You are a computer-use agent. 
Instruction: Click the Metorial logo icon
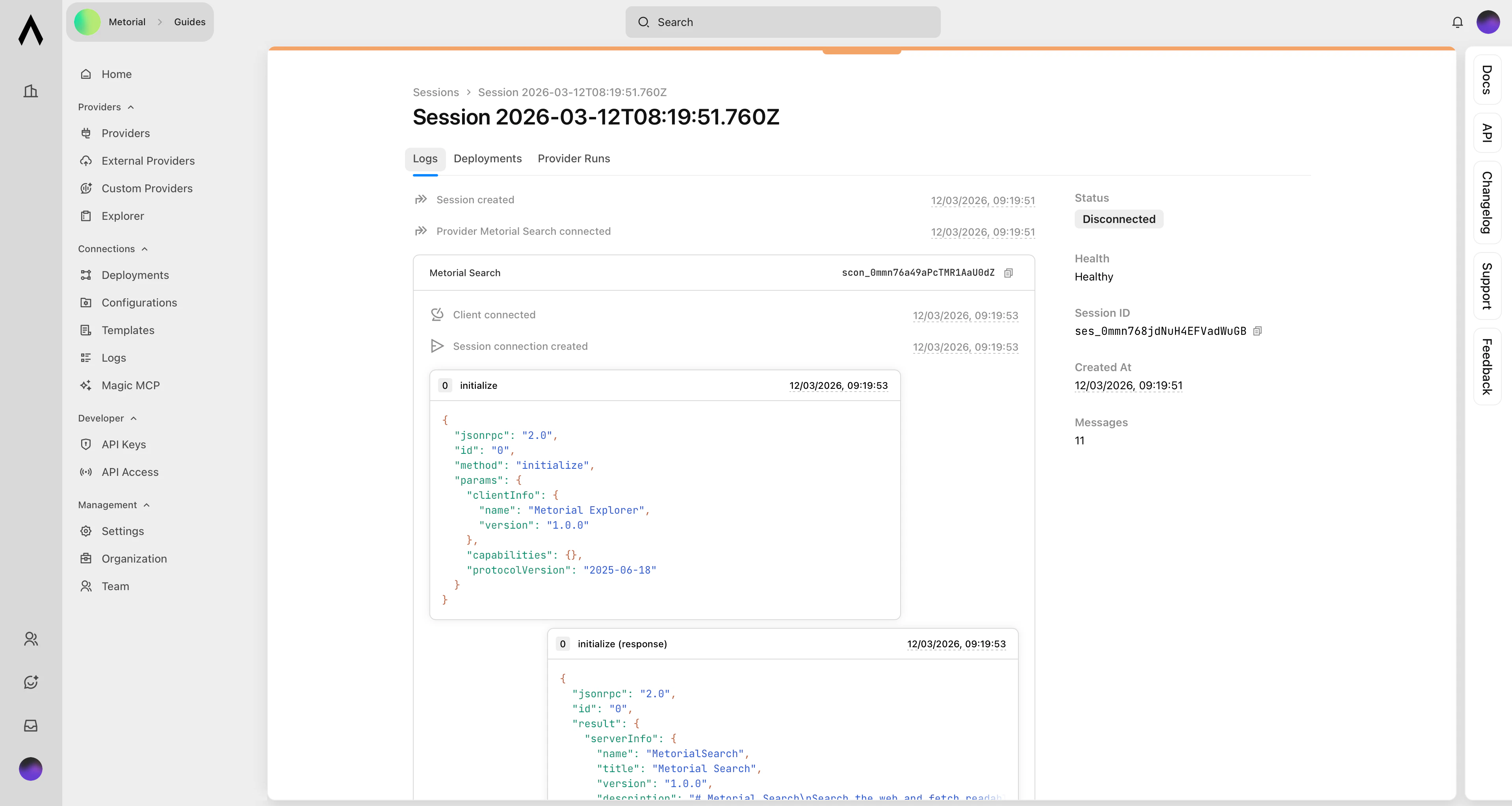click(30, 30)
